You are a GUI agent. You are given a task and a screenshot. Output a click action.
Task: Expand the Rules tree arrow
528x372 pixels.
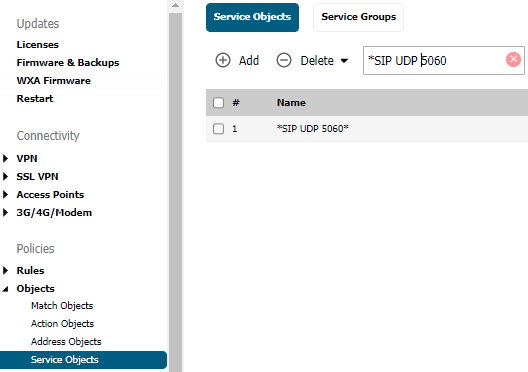tap(5, 270)
